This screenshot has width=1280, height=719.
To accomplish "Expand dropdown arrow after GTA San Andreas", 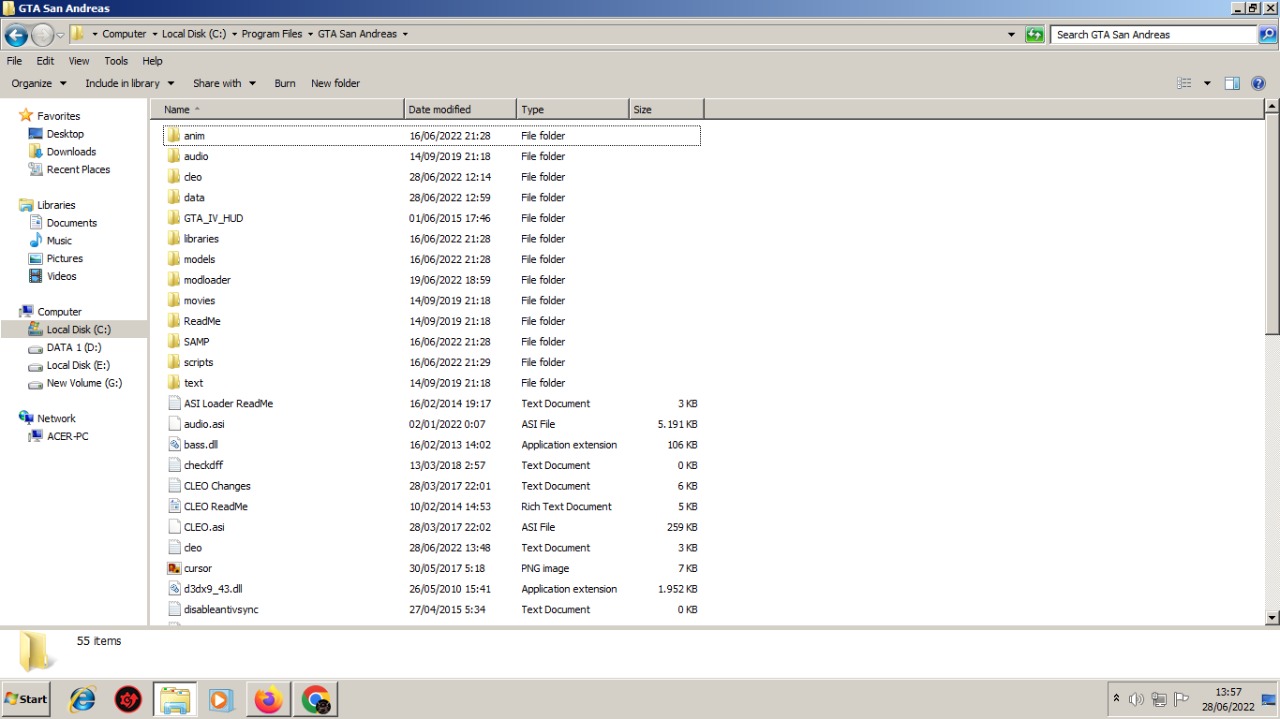I will (405, 34).
